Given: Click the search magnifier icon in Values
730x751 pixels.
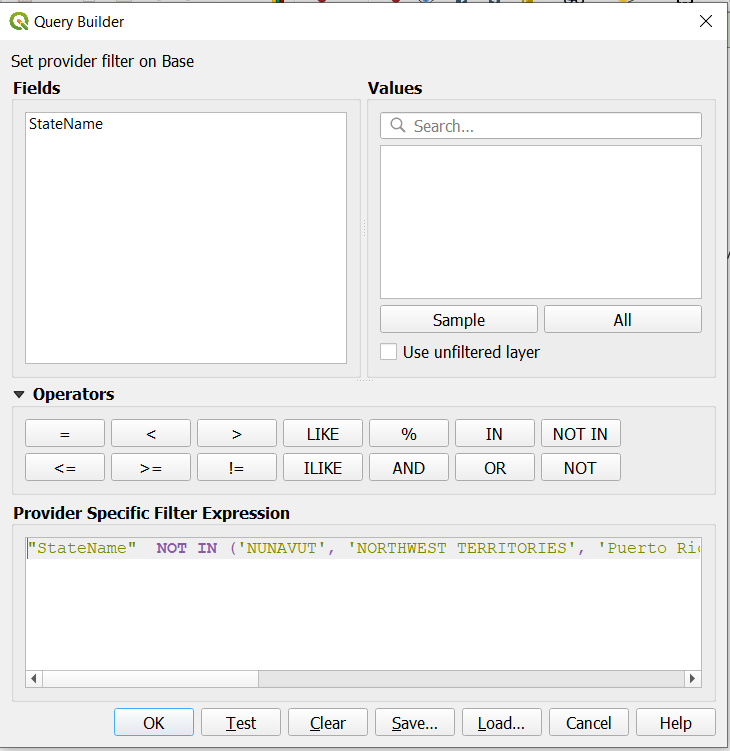Looking at the screenshot, I should (x=398, y=126).
